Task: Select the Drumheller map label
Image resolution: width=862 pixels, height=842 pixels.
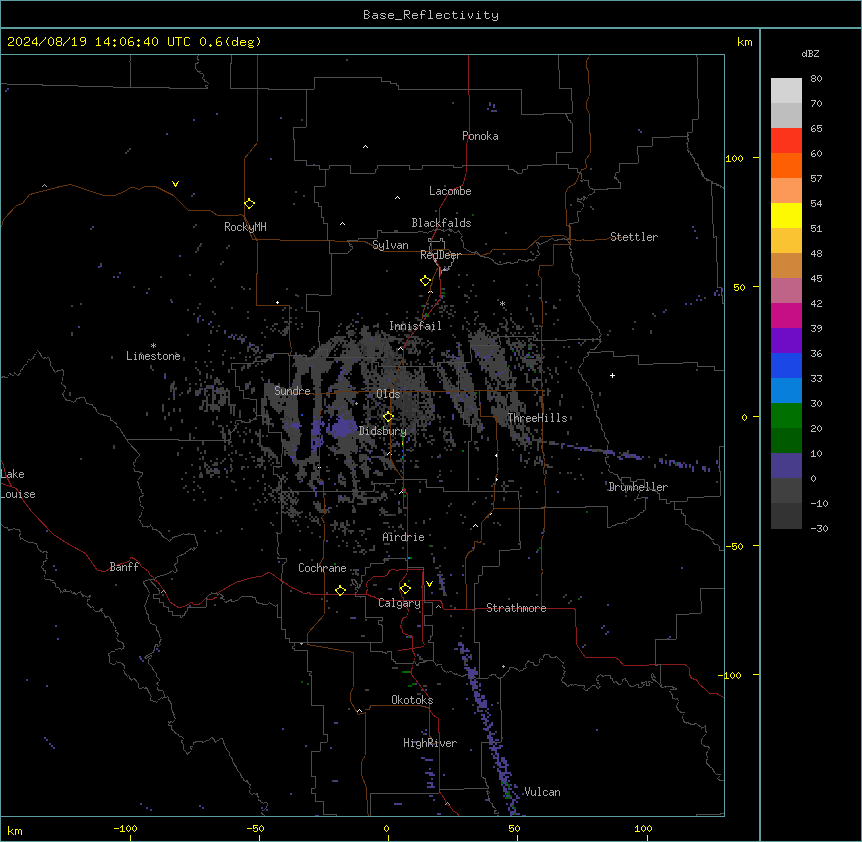Action: 638,487
